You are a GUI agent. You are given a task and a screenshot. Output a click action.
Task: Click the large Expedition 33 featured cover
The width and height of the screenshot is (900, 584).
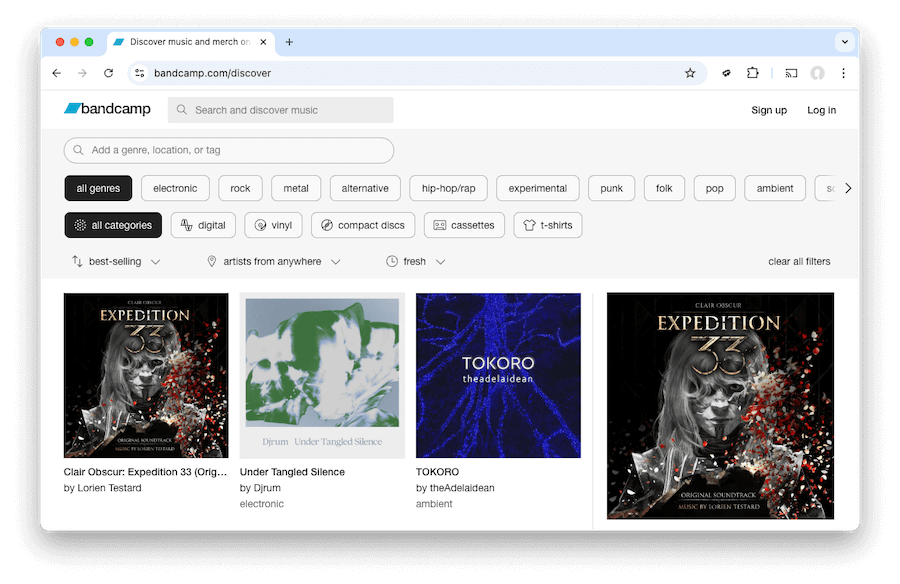pyautogui.click(x=720, y=406)
